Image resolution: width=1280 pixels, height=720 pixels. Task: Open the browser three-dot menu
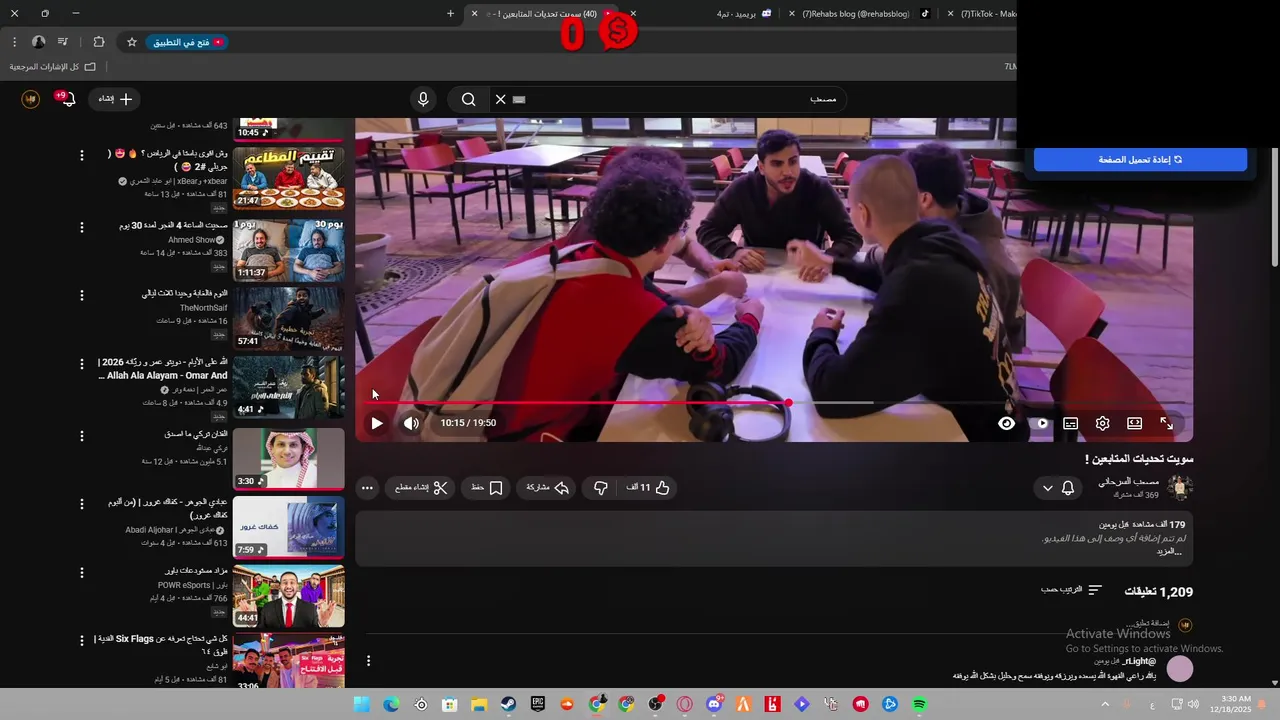pos(14,42)
